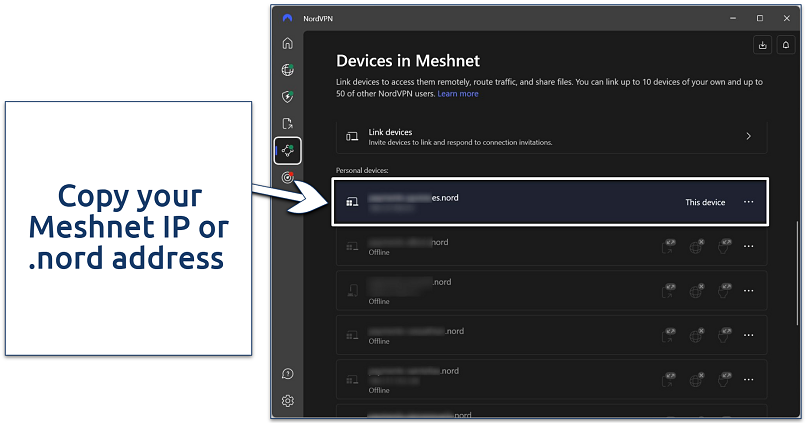The width and height of the screenshot is (806, 423).
Task: Click the 'Devices in Meshnet' heading
Action: pyautogui.click(x=408, y=61)
